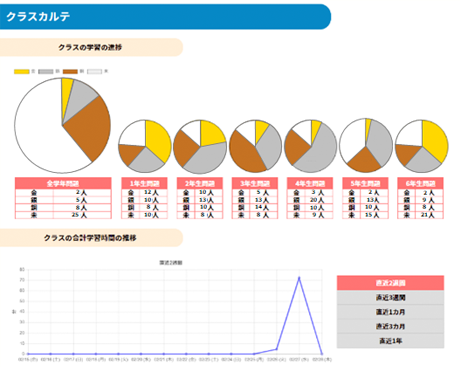Image resolution: width=460 pixels, height=368 pixels.
Task: Click the first data point of line chart
Action: coord(28,354)
